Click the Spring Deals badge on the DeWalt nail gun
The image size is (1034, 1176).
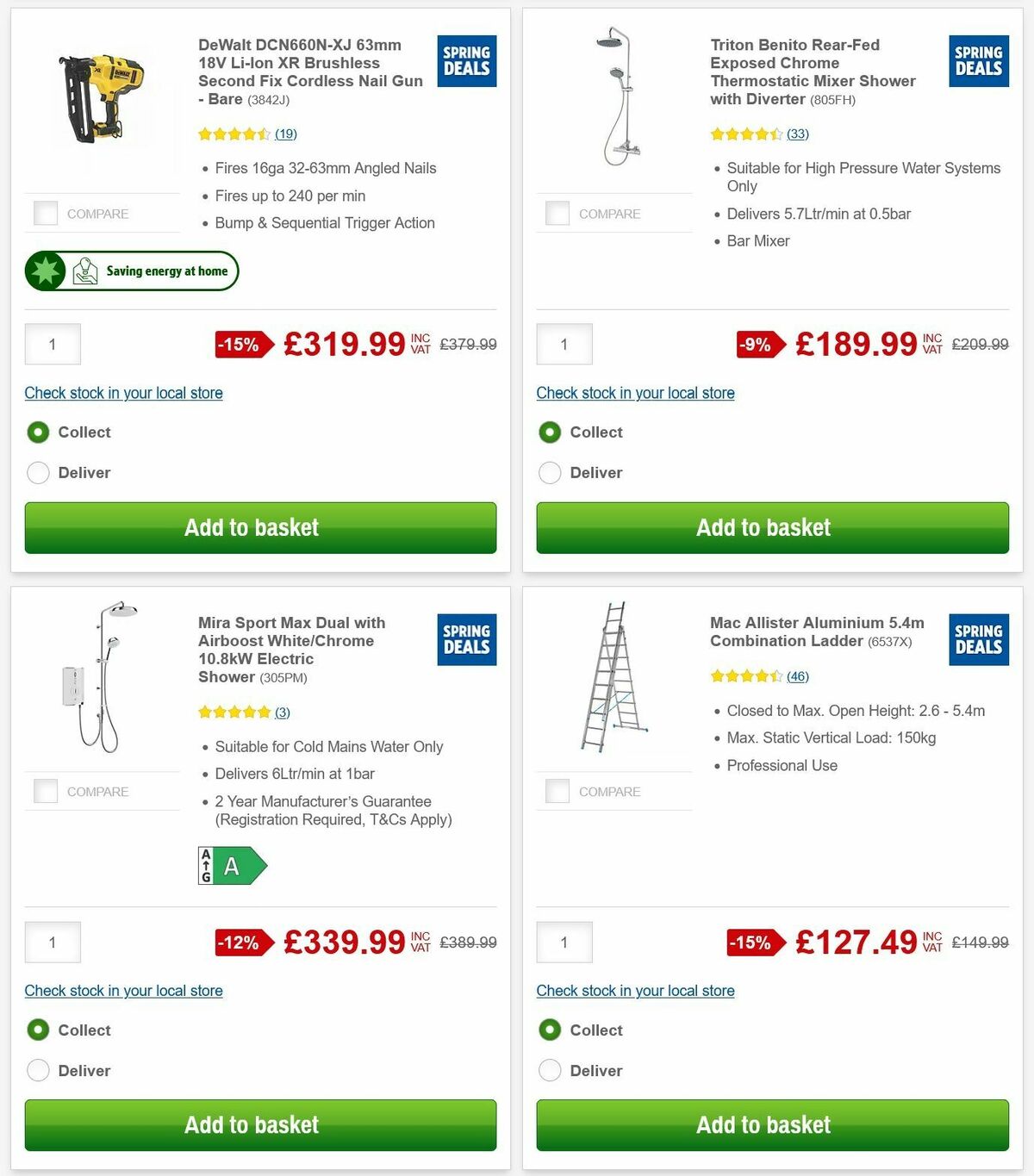coord(466,60)
